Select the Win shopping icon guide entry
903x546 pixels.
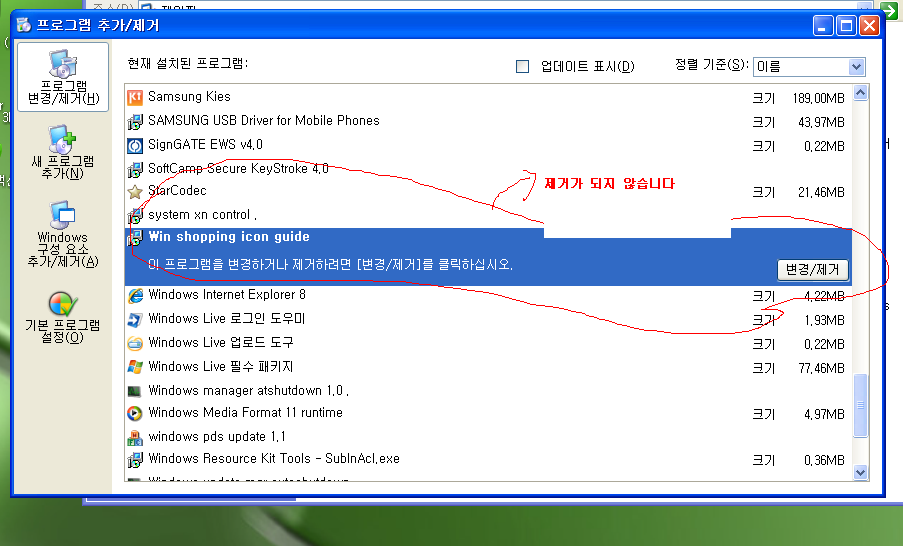pyautogui.click(x=488, y=256)
